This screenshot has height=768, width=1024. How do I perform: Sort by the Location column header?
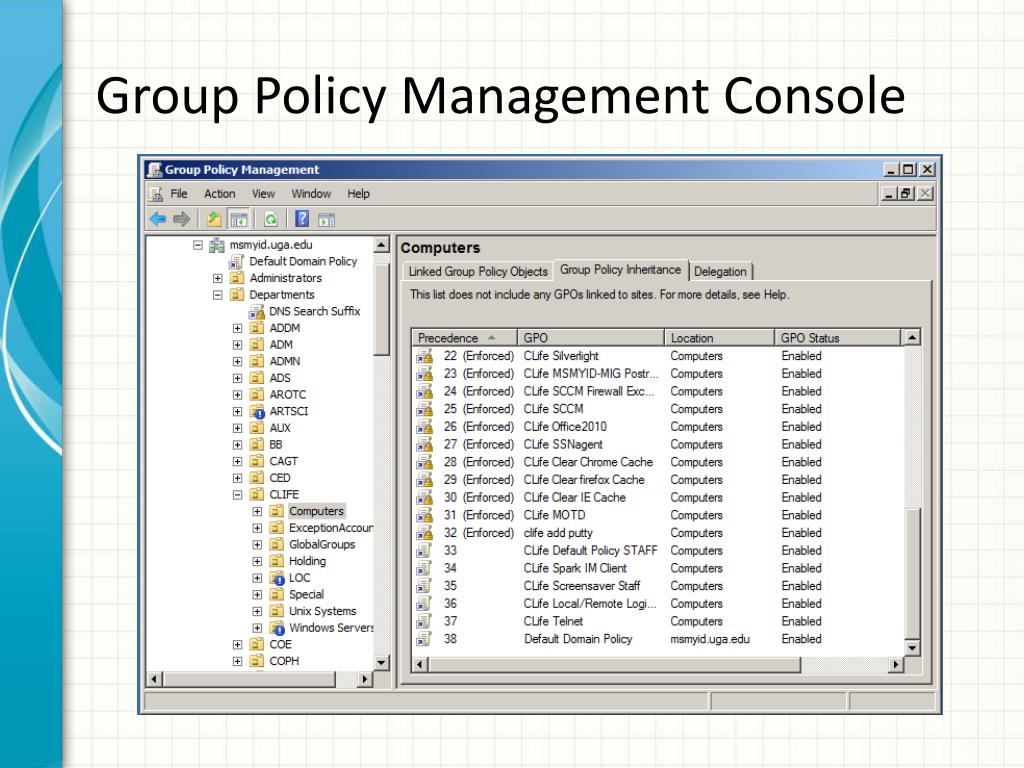[720, 338]
